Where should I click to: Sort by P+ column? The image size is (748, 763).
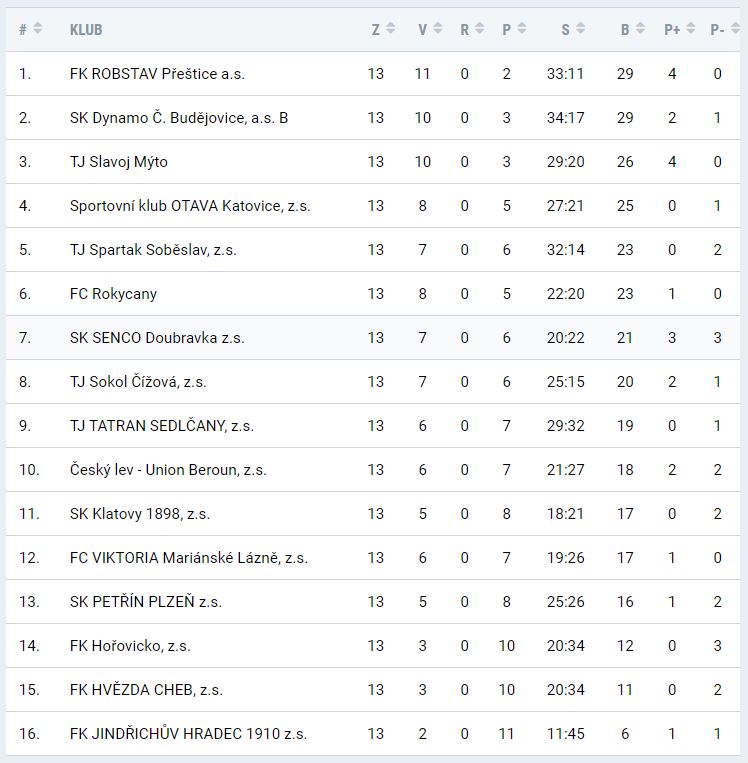678,29
